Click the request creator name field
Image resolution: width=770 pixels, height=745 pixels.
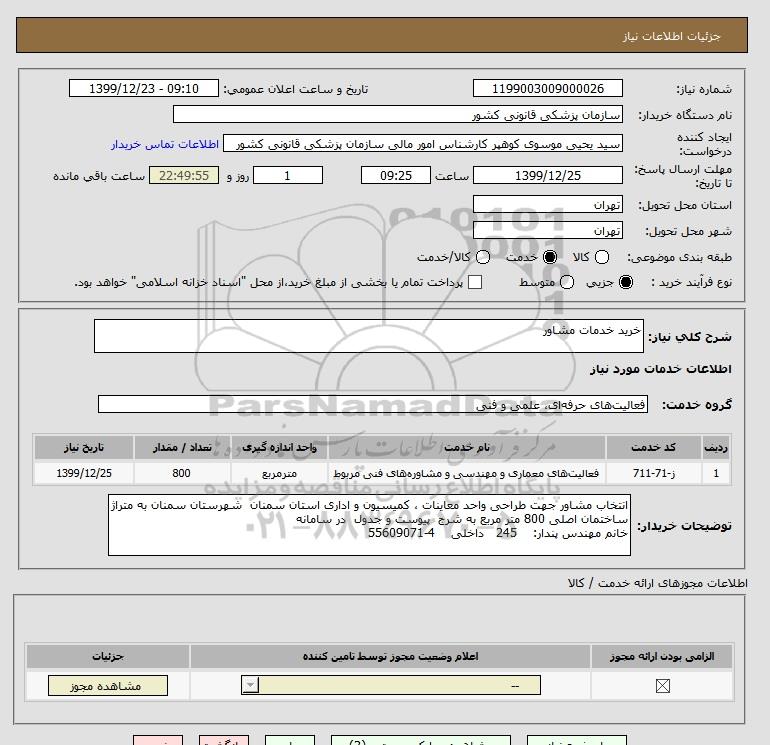(423, 143)
